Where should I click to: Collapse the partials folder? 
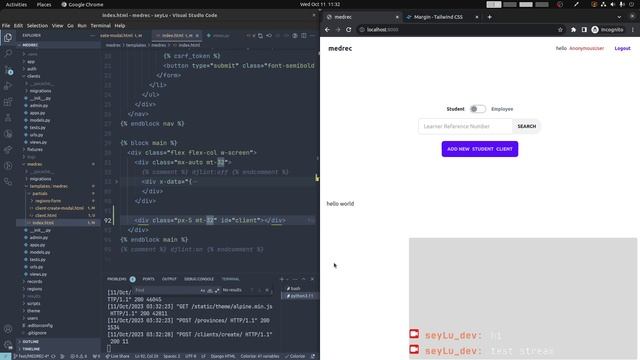click(40, 193)
